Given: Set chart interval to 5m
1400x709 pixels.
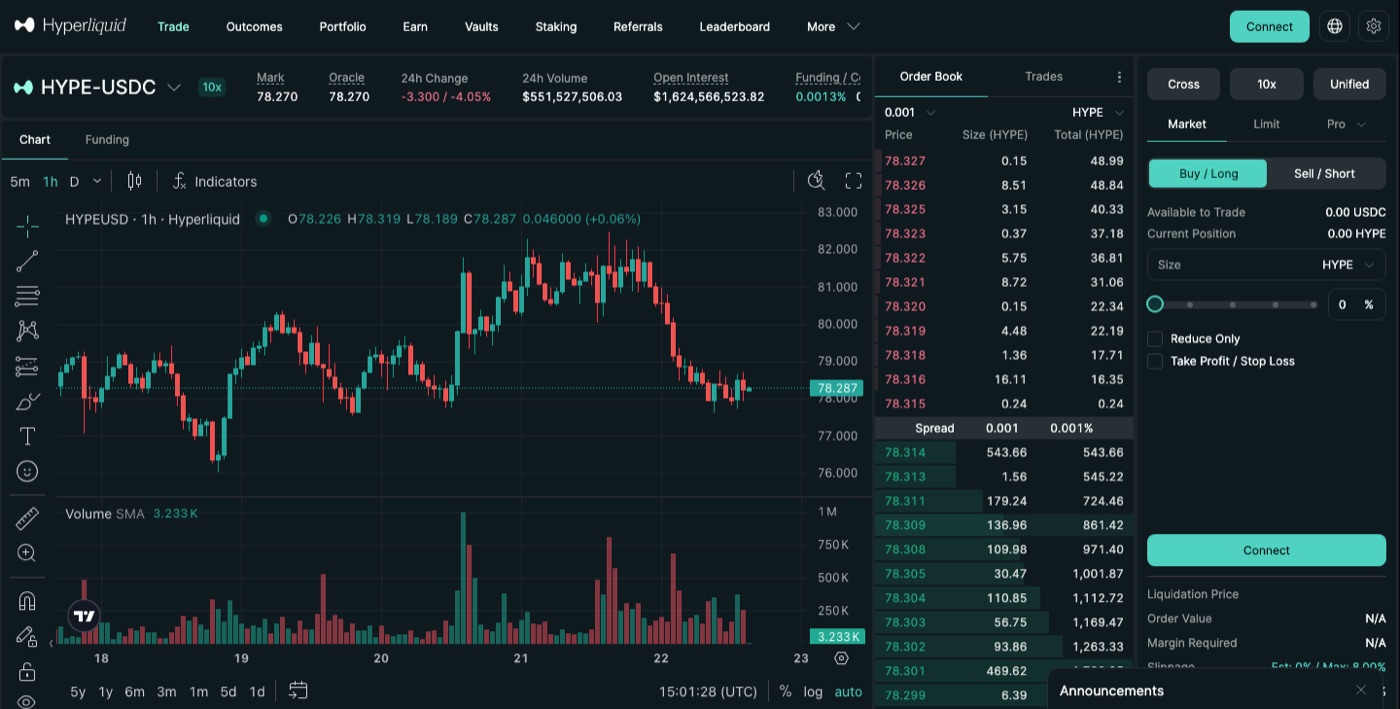Looking at the screenshot, I should point(20,181).
